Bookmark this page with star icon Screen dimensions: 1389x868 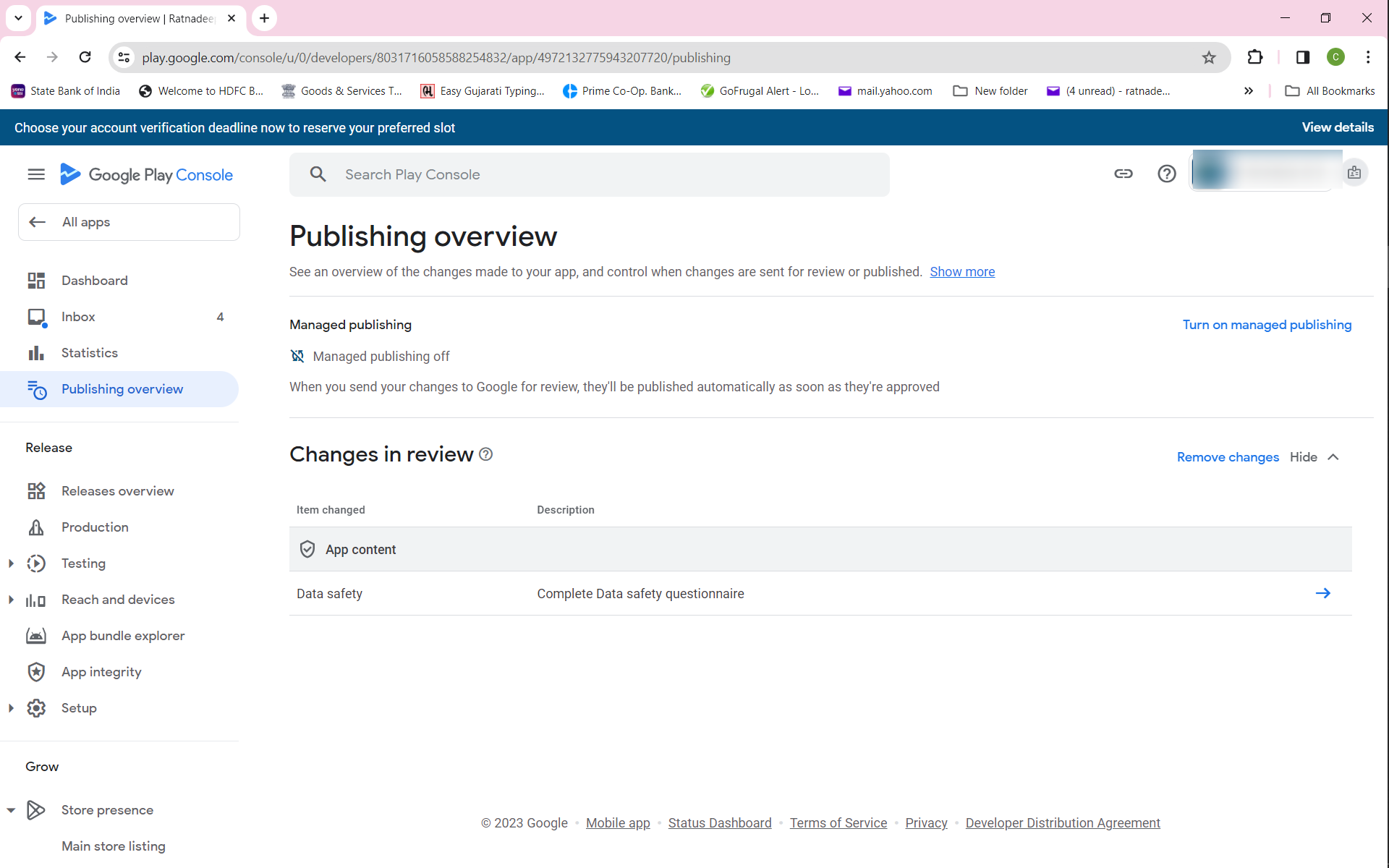1209,58
